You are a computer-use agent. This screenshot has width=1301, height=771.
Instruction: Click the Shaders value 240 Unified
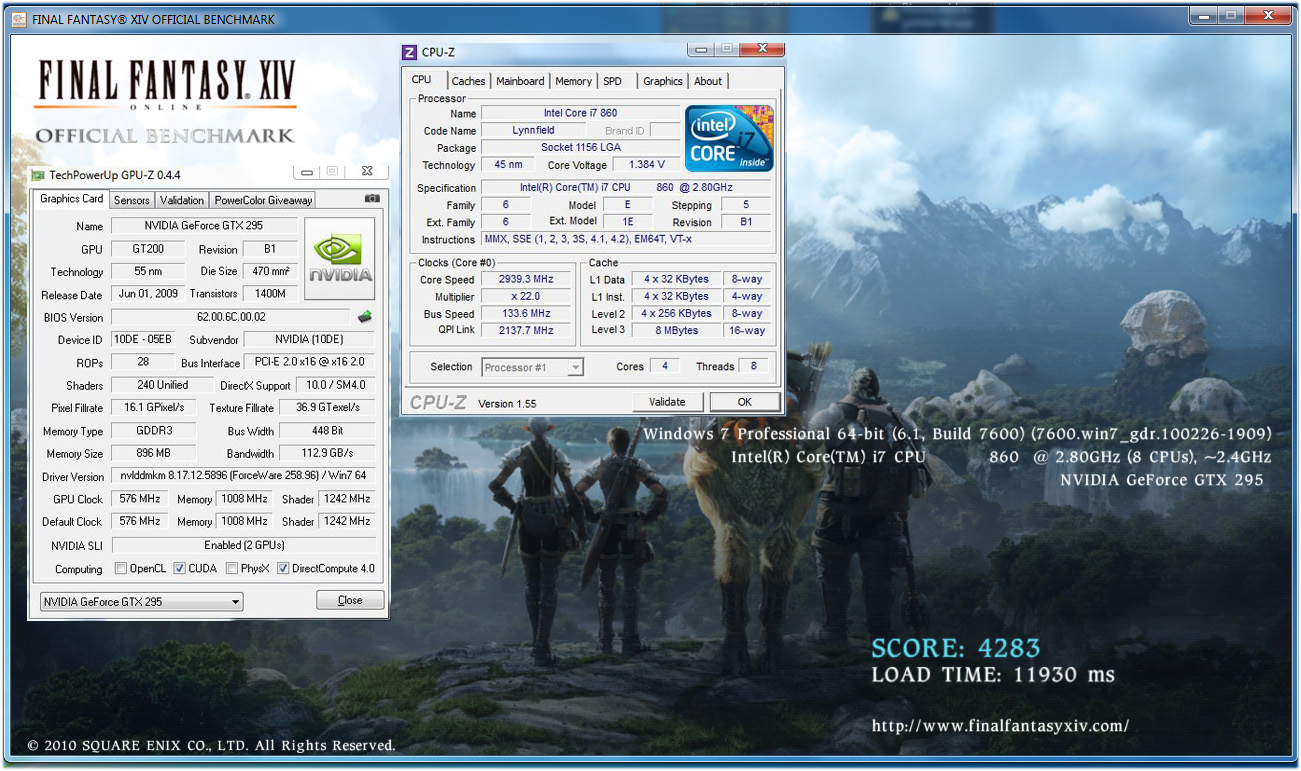point(162,385)
